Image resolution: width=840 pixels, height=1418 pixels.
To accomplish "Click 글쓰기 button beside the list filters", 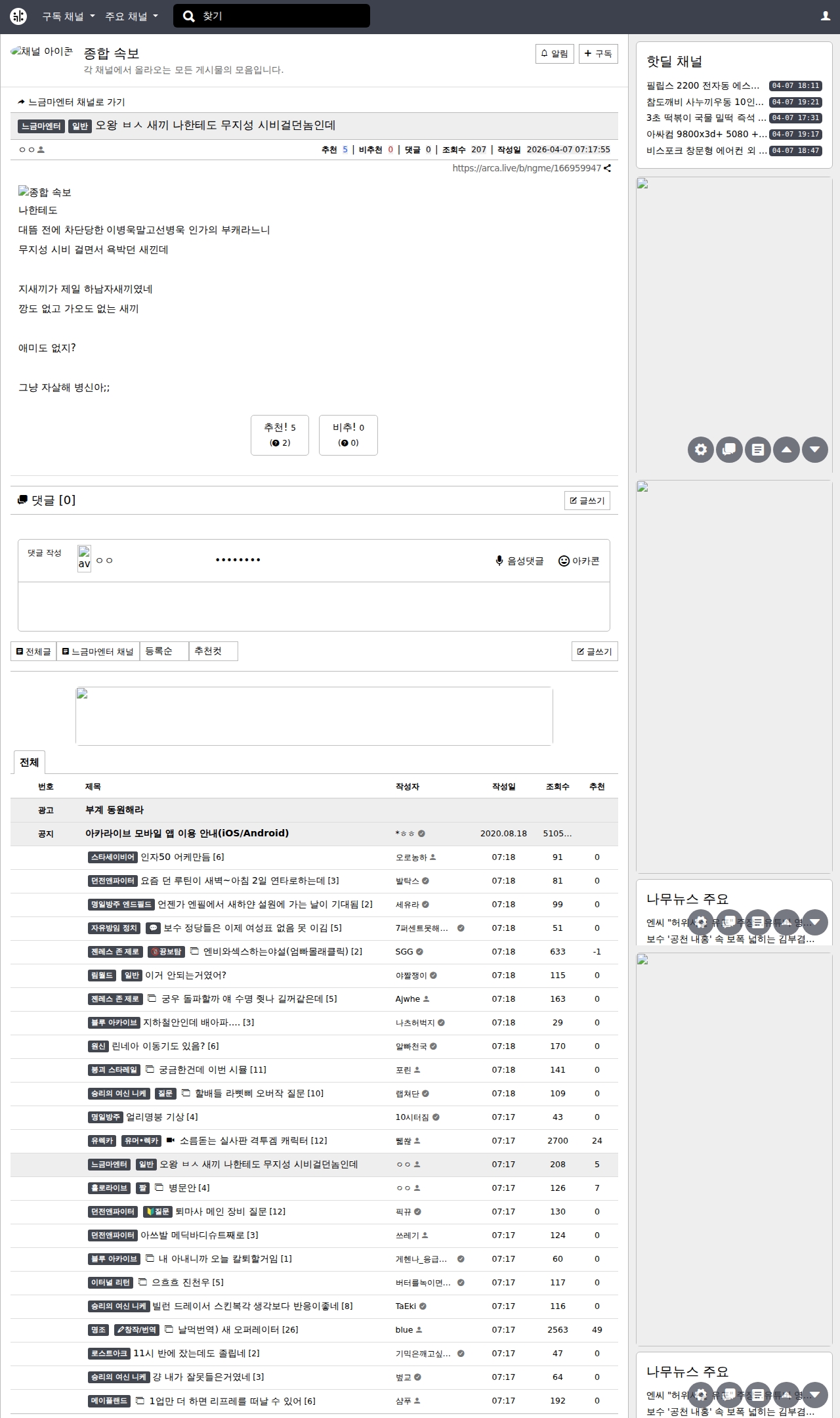I will click(x=595, y=651).
